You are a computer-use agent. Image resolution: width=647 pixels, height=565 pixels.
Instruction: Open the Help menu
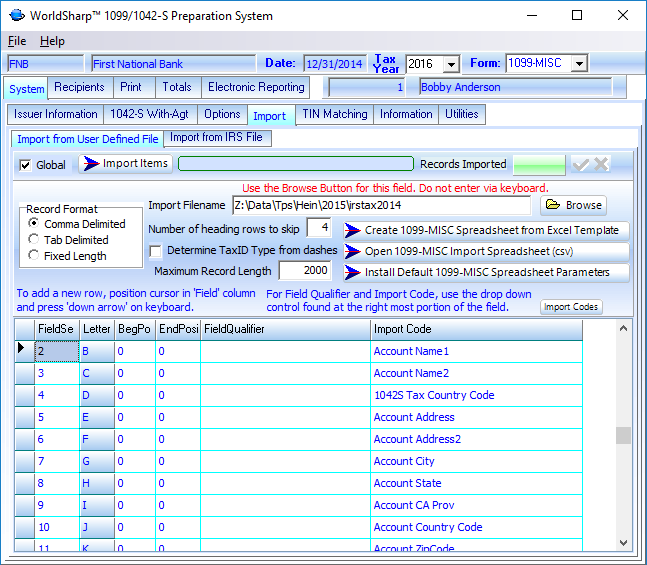52,41
